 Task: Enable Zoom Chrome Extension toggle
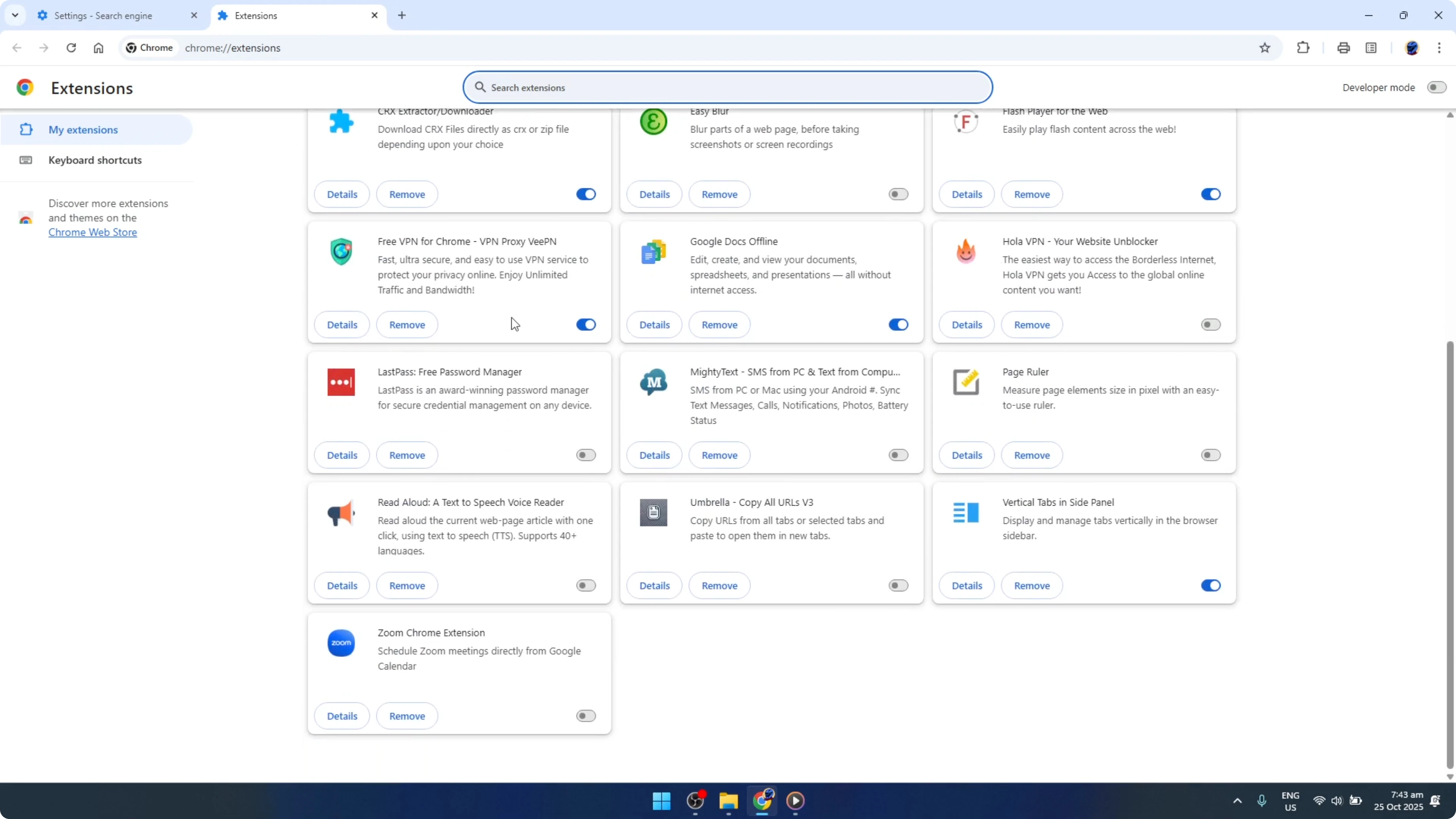586,717
